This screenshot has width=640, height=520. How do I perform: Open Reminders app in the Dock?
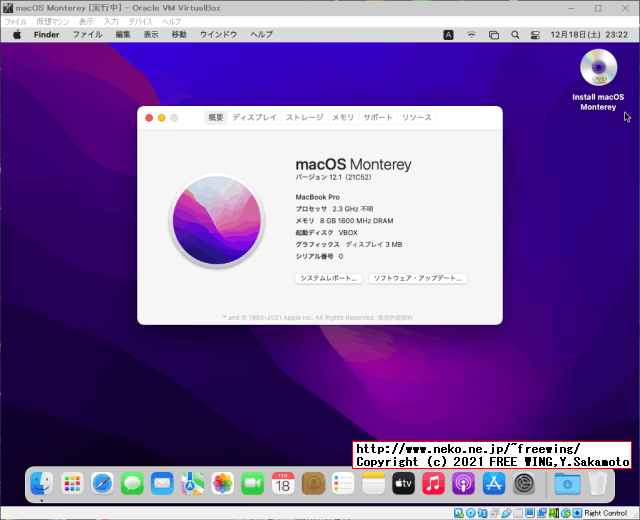pos(343,484)
